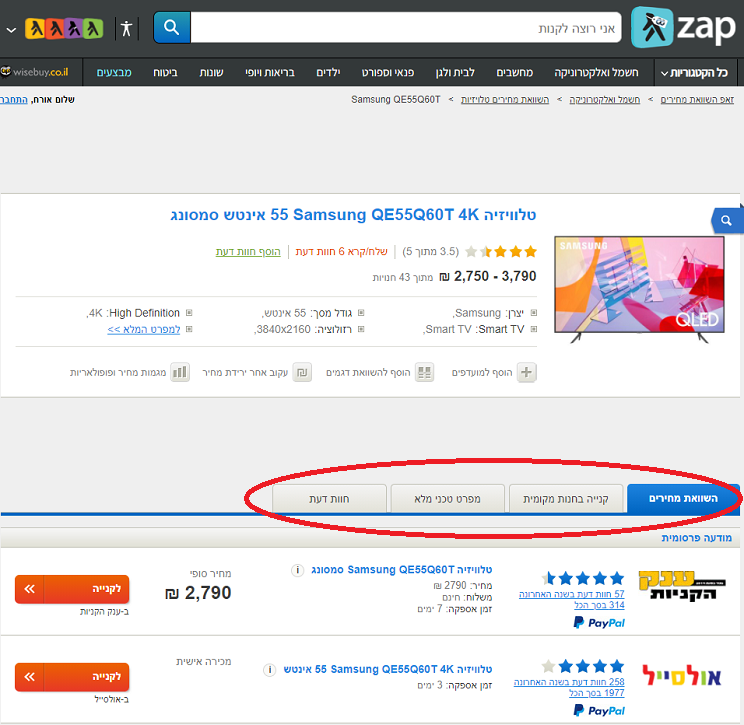Screen dimensions: 744x725
Task: Click the track price drop icon
Action: [302, 373]
